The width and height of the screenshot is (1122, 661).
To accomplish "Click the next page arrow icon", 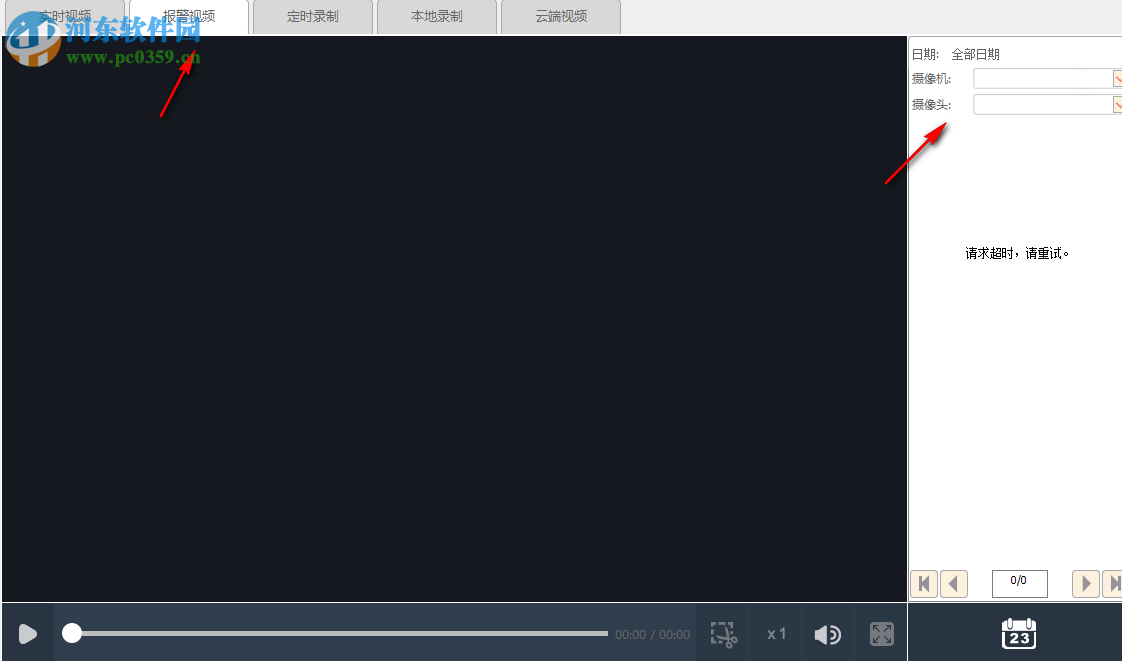I will (1086, 583).
